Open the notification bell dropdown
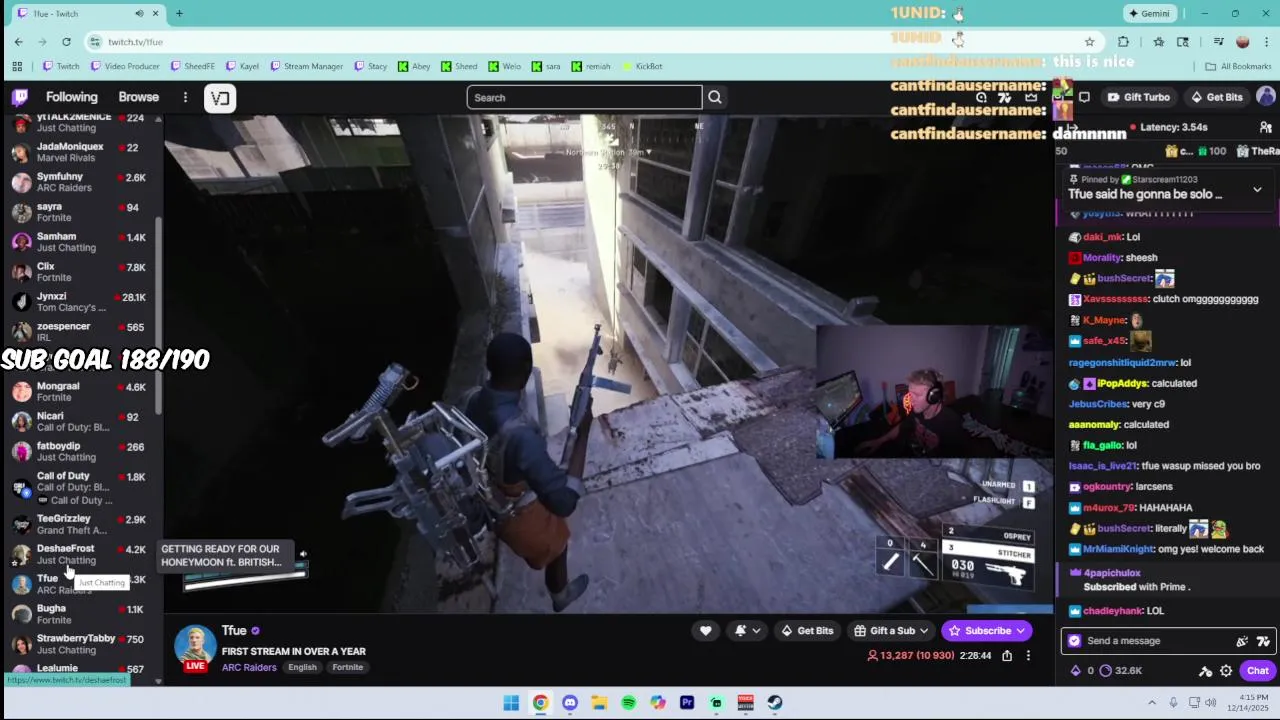Viewport: 1280px width, 720px height. 745,630
